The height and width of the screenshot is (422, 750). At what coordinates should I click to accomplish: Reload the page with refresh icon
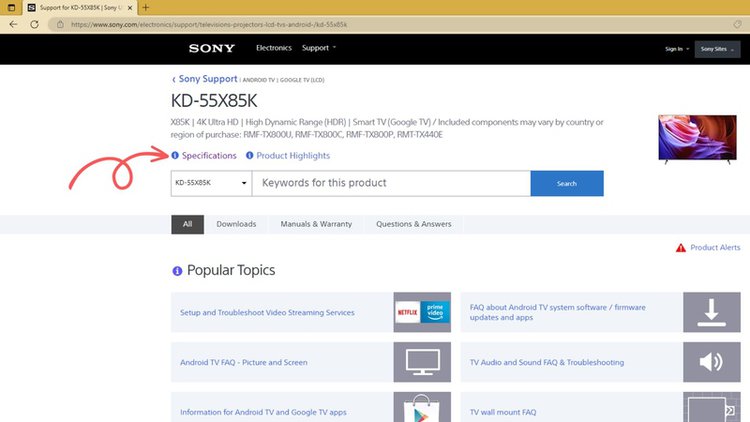(x=34, y=24)
